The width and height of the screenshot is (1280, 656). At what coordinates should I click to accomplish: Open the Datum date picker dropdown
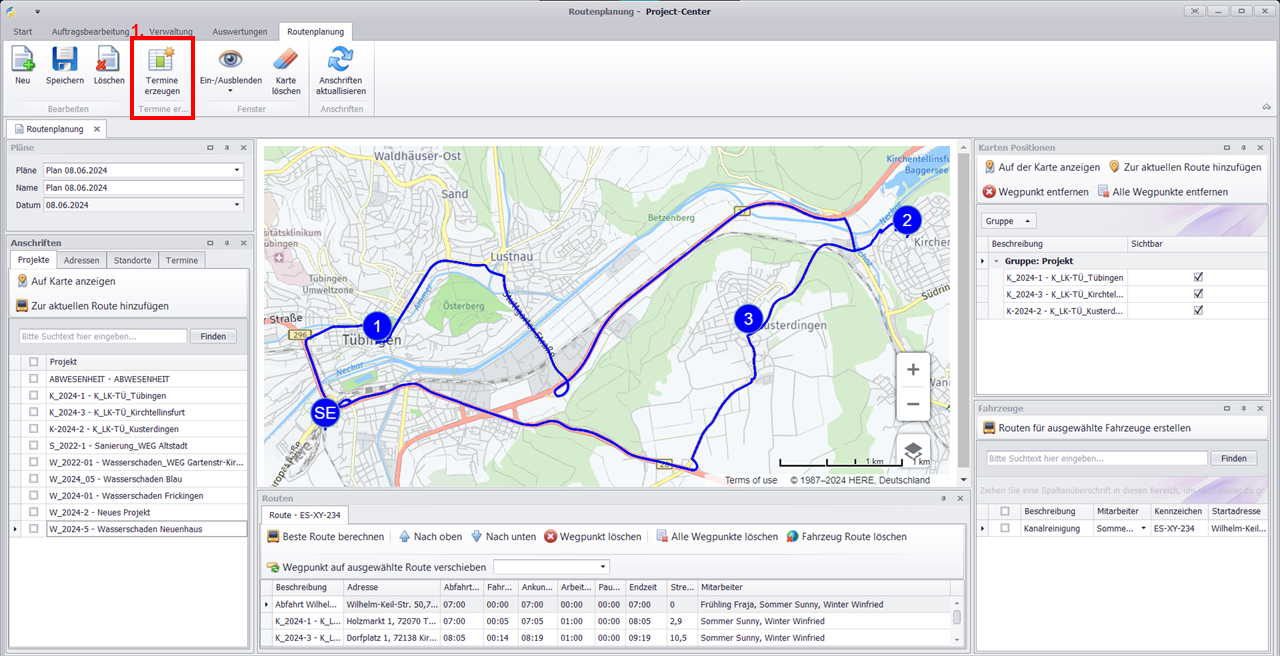click(237, 205)
